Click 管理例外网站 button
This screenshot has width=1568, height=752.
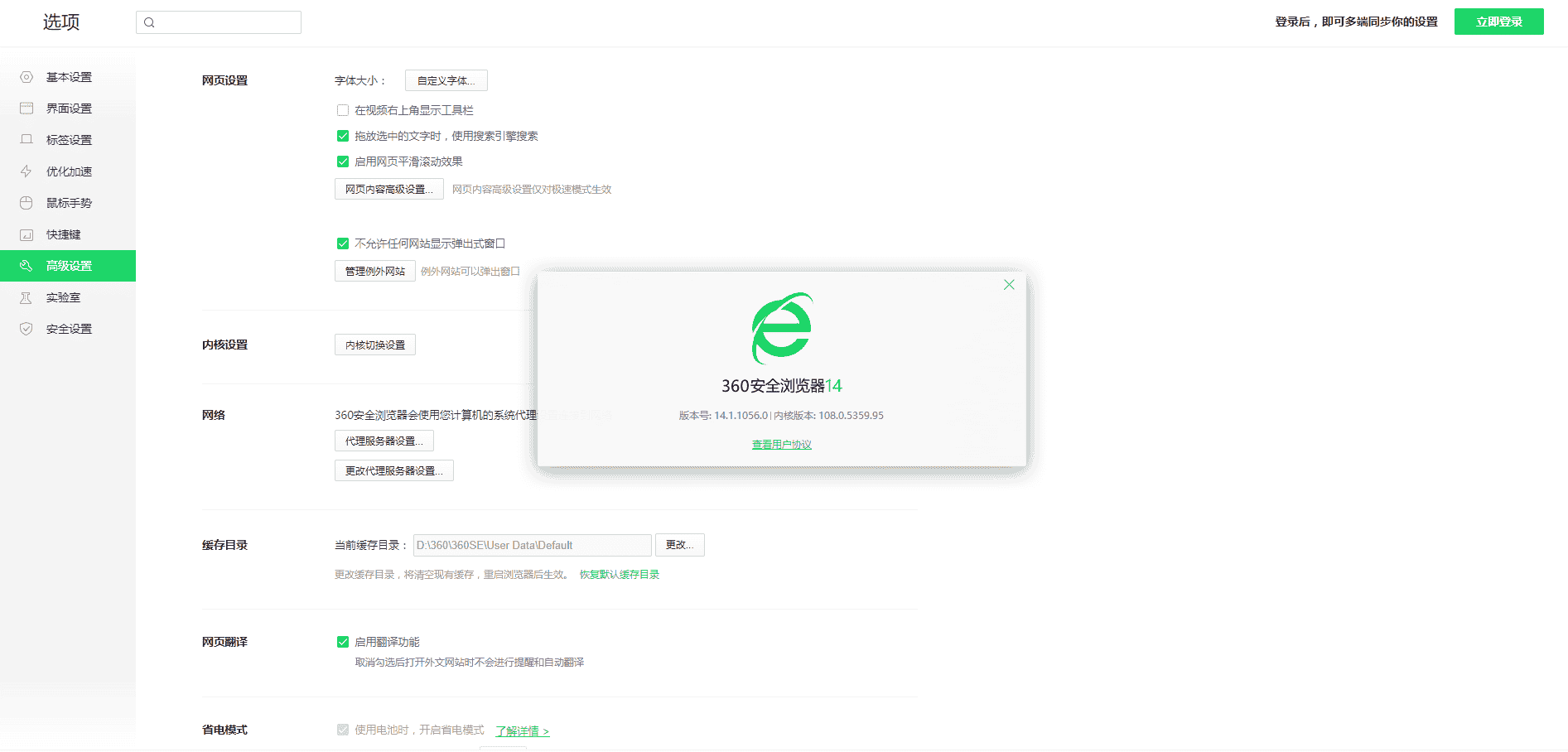[375, 271]
